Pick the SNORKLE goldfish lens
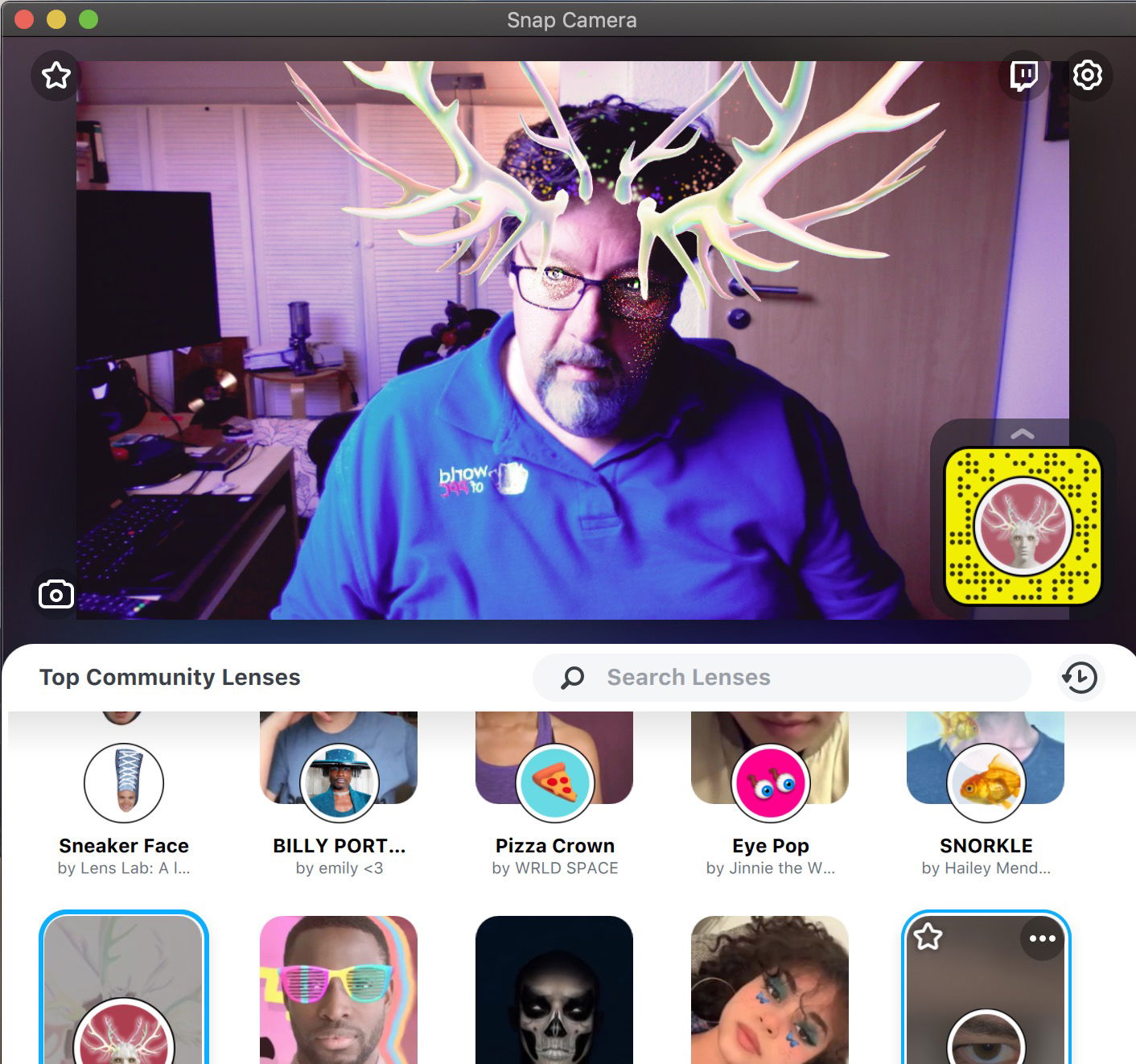 click(986, 782)
